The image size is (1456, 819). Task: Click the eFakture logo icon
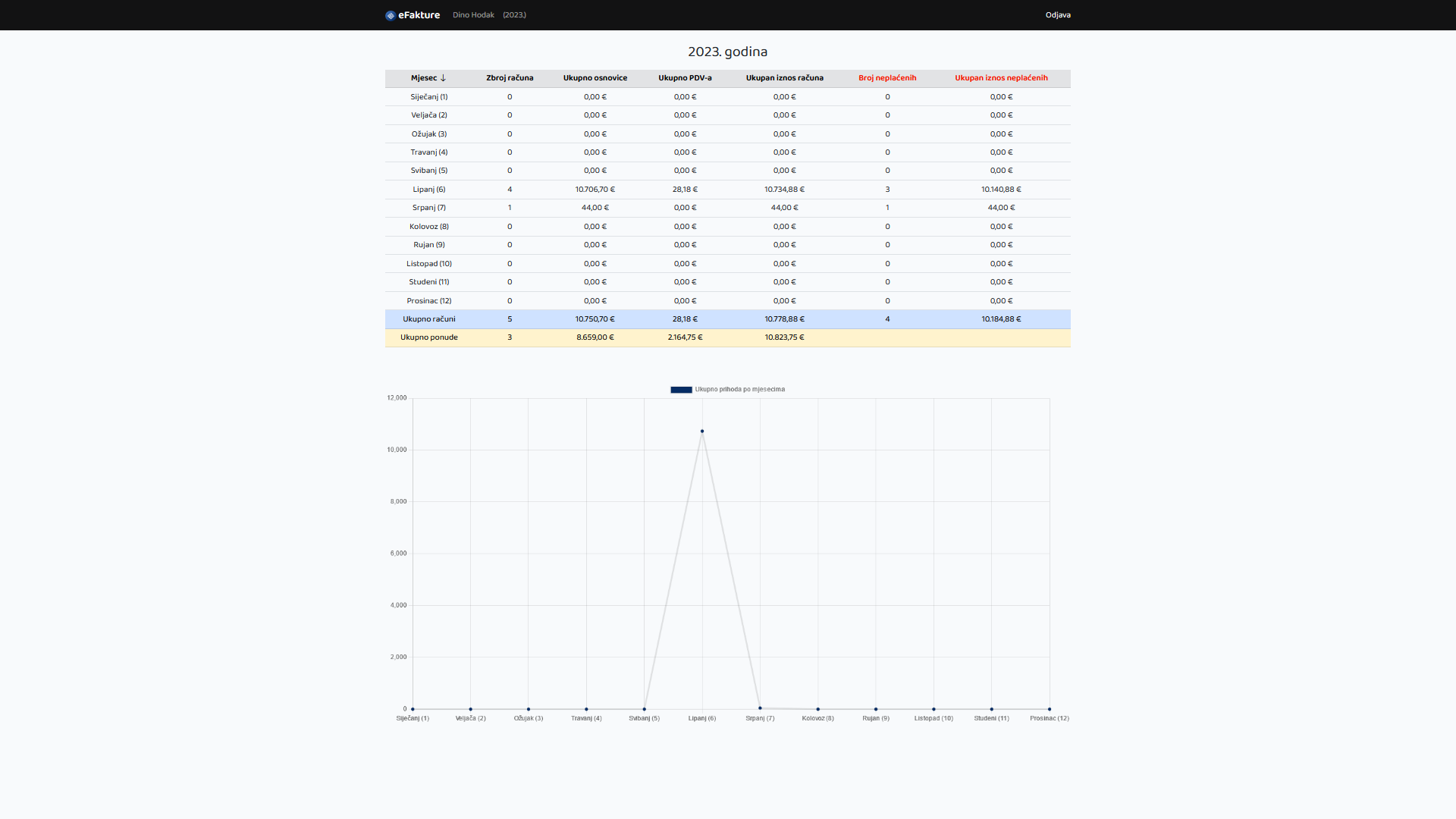[x=390, y=15]
